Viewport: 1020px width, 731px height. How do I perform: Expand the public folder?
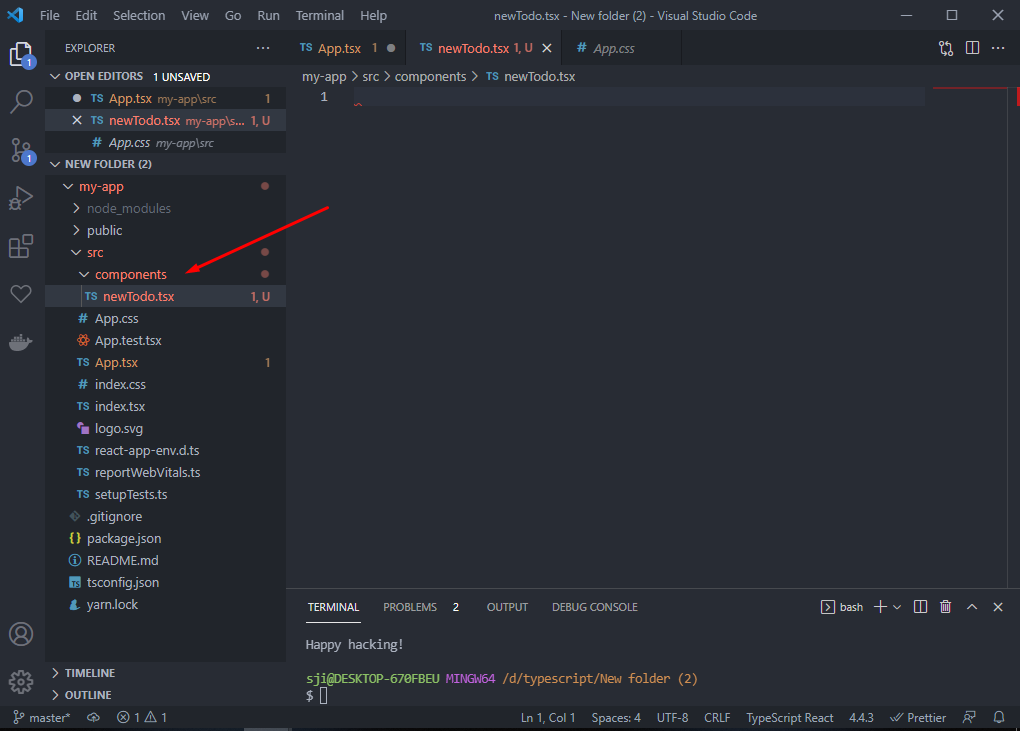[x=104, y=230]
